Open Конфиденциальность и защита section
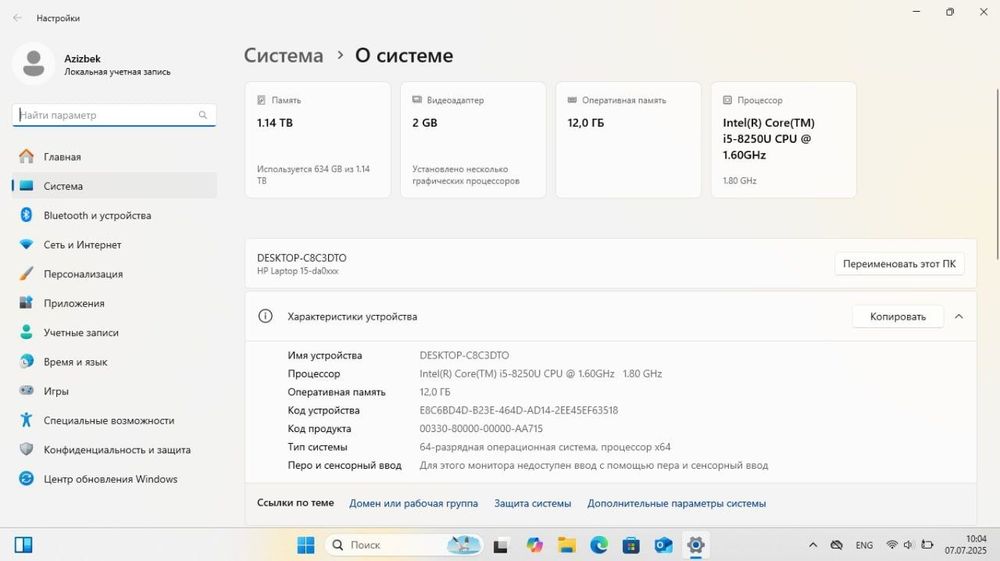 [114, 450]
